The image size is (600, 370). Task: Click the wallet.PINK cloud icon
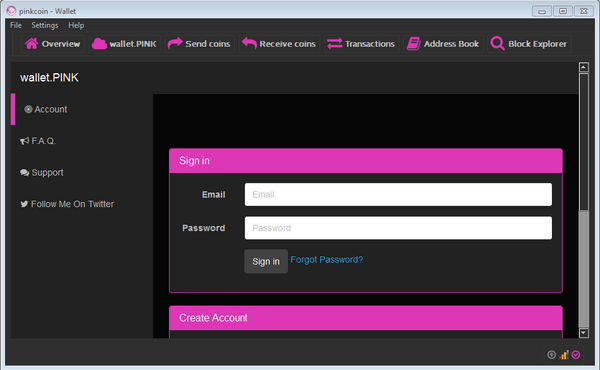click(x=99, y=44)
